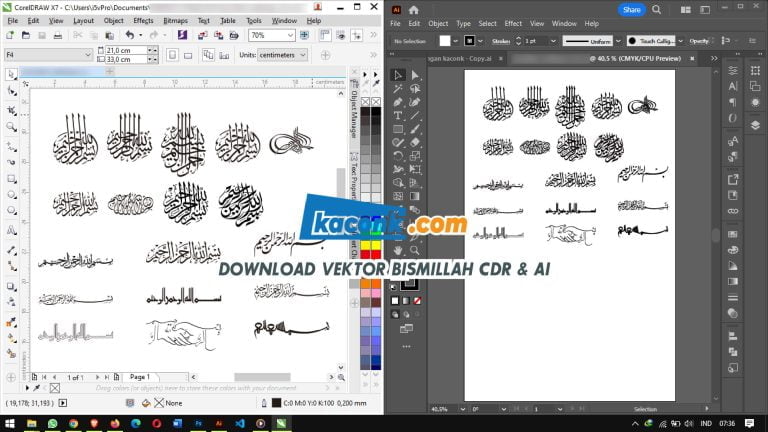Image resolution: width=768 pixels, height=432 pixels.
Task: Set page orientation to Landscape in CorelDRAW
Action: point(188,55)
